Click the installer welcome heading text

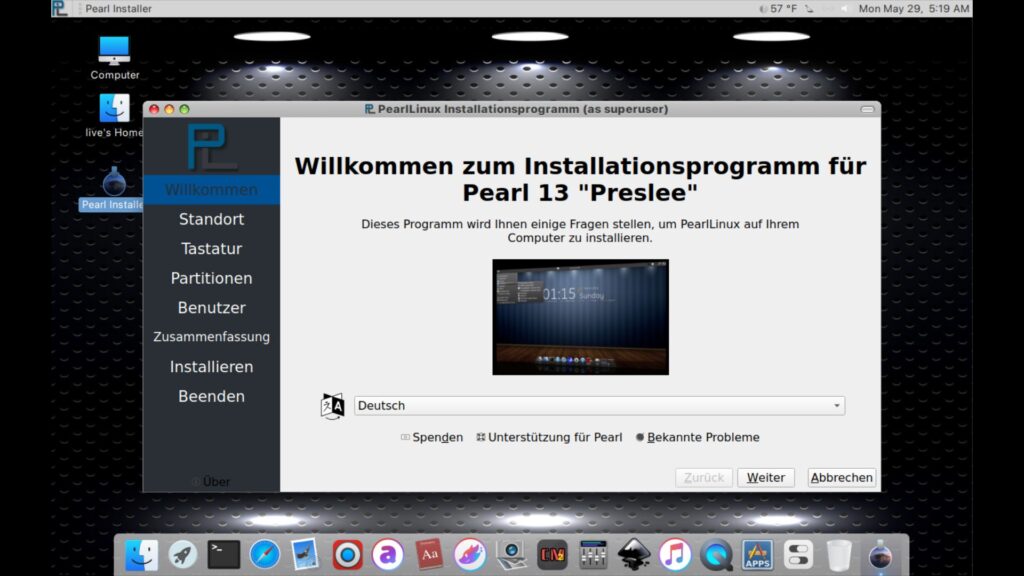[x=581, y=179]
